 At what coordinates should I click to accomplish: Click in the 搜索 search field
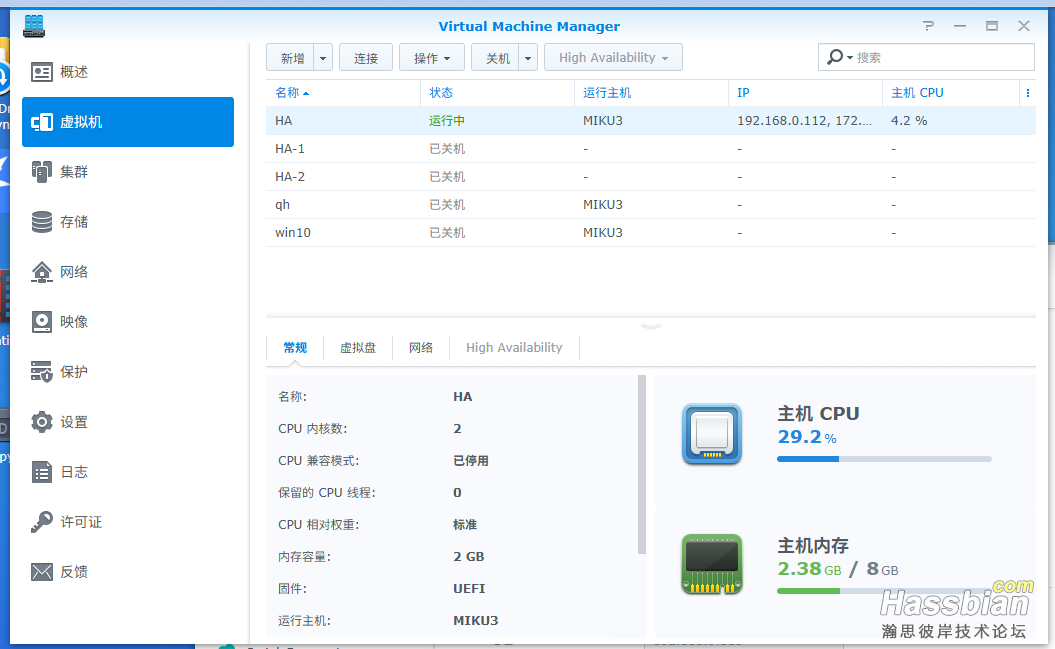coord(940,58)
